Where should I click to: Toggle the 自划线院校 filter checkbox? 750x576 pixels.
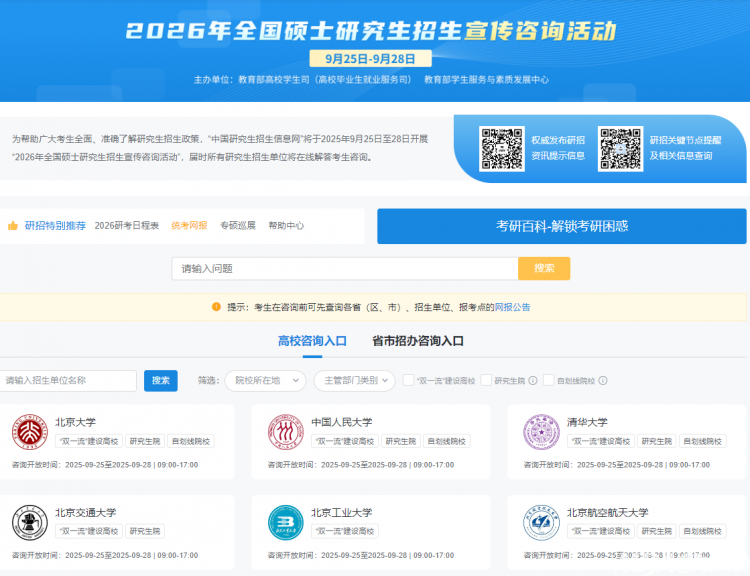coord(548,380)
